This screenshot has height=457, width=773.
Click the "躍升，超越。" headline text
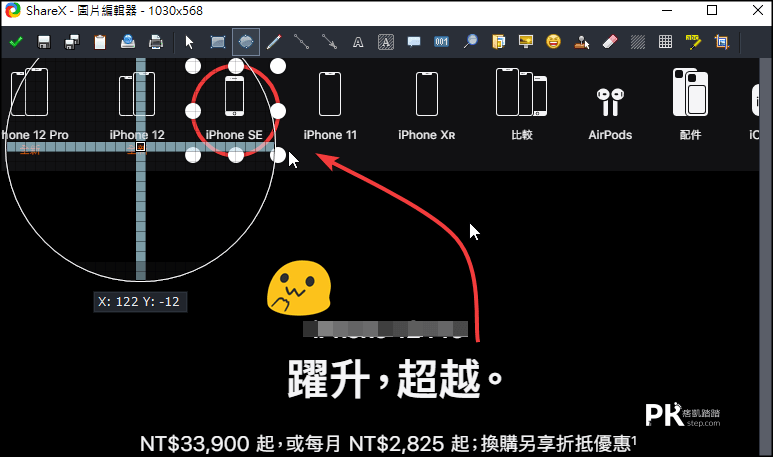(x=395, y=378)
